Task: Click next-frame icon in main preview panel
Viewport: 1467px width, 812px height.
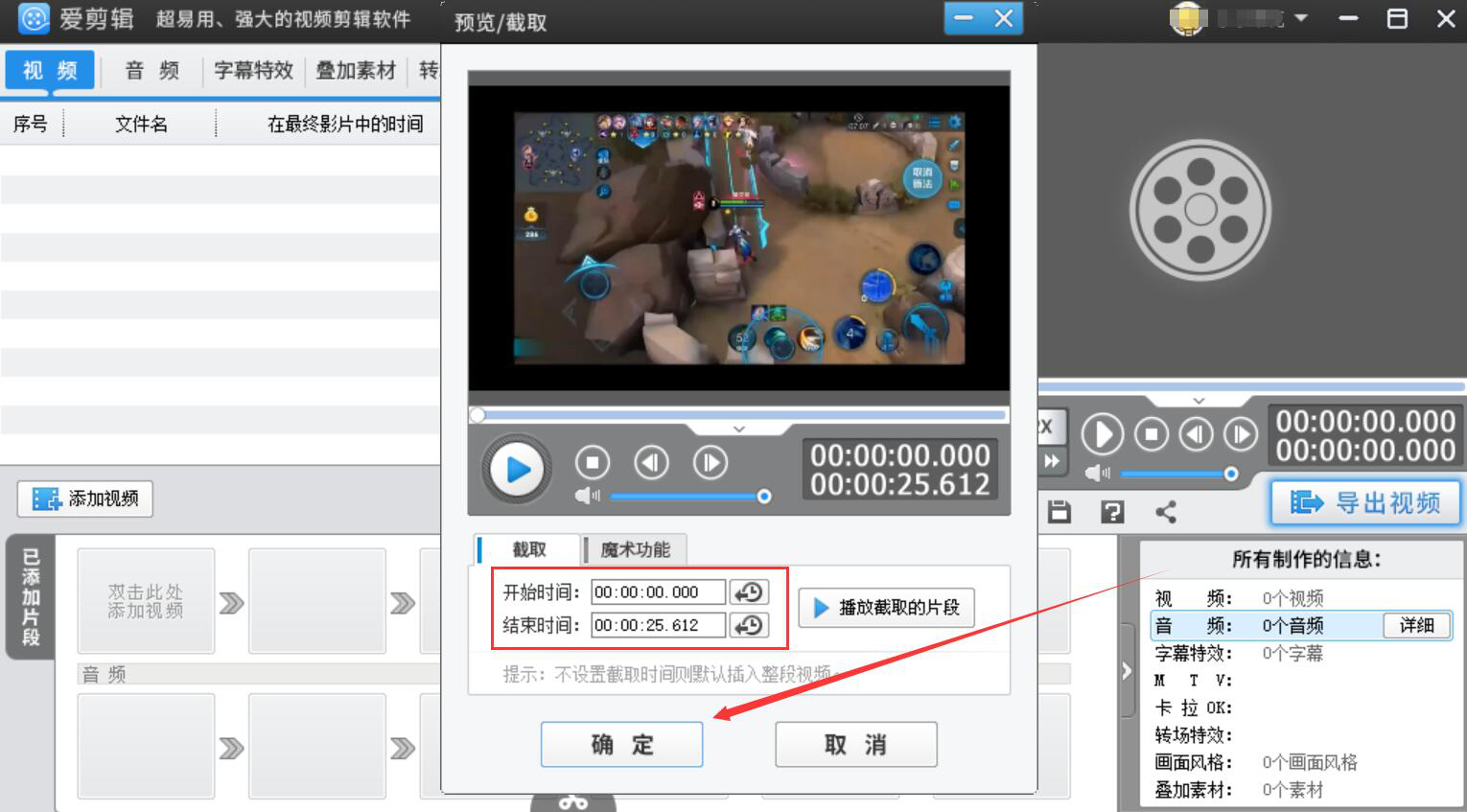Action: pos(1241,434)
